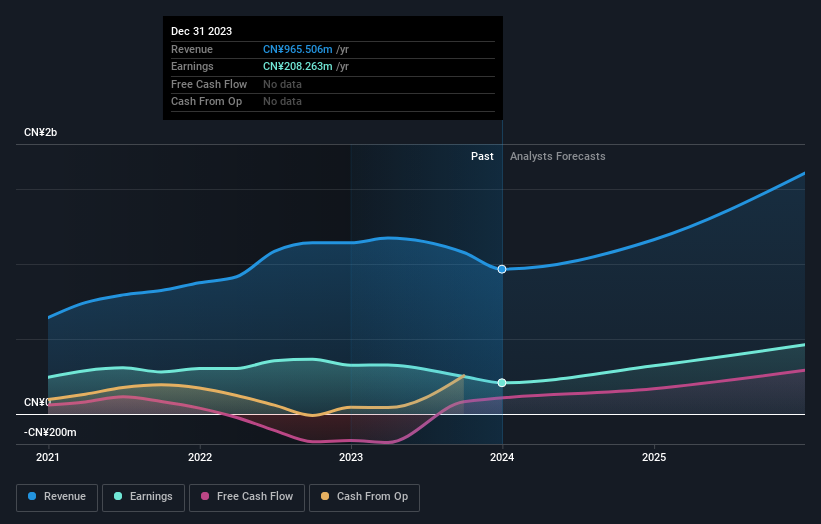
Task: Click the CN¥965.506m revenue value
Action: coord(297,49)
